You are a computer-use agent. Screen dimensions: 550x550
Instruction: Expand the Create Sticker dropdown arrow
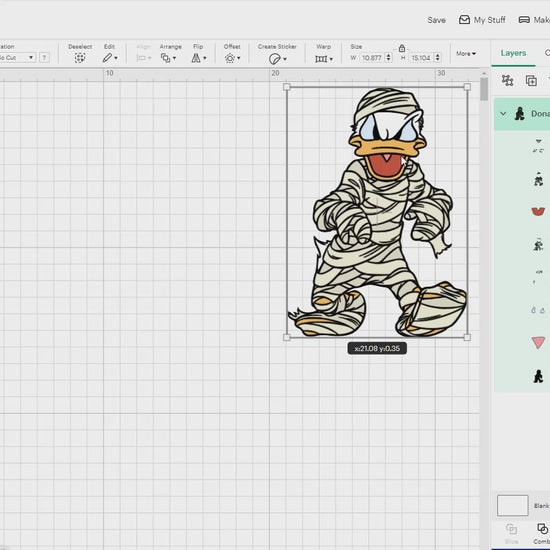click(x=284, y=59)
